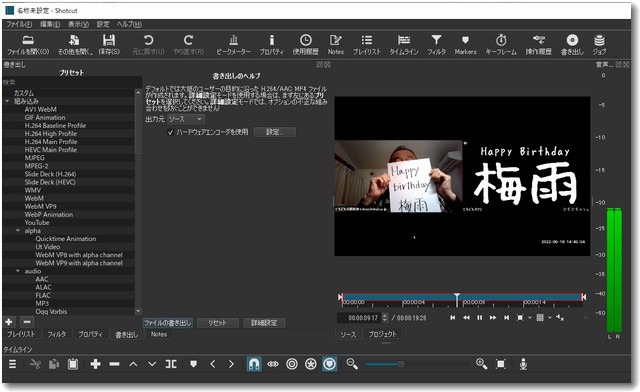Lift clip with timeline up-chevron icon
This screenshot has height=392, width=640.
point(133,364)
